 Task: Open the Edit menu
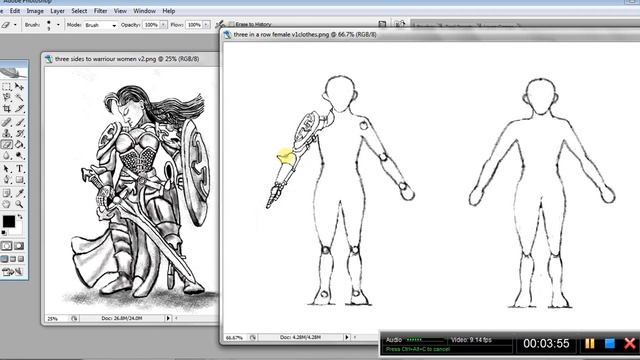(15, 11)
